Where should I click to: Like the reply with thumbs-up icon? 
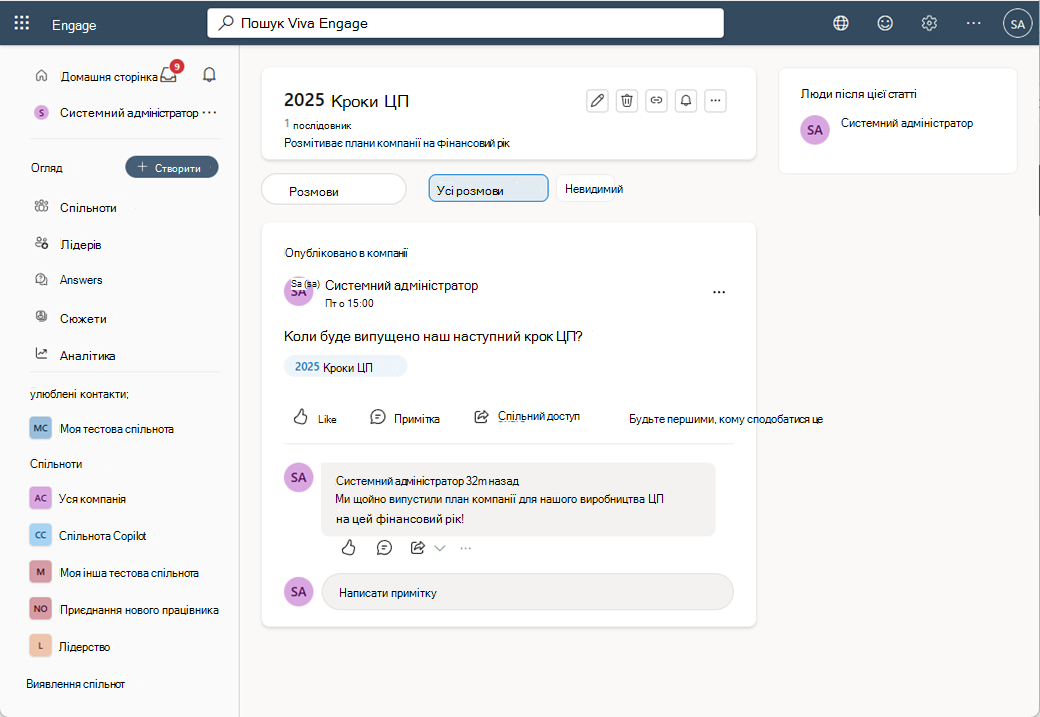point(348,548)
